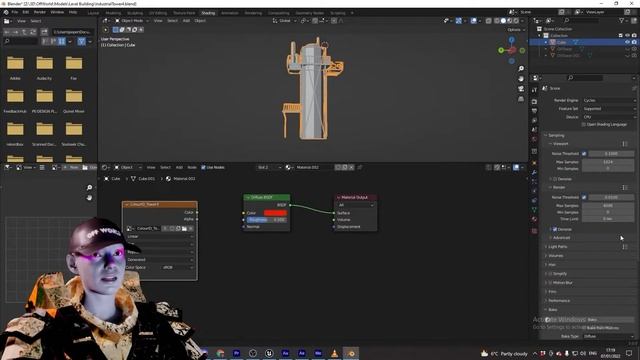Open the File menu
This screenshot has height=360, width=640.
pyautogui.click(x=15, y=12)
